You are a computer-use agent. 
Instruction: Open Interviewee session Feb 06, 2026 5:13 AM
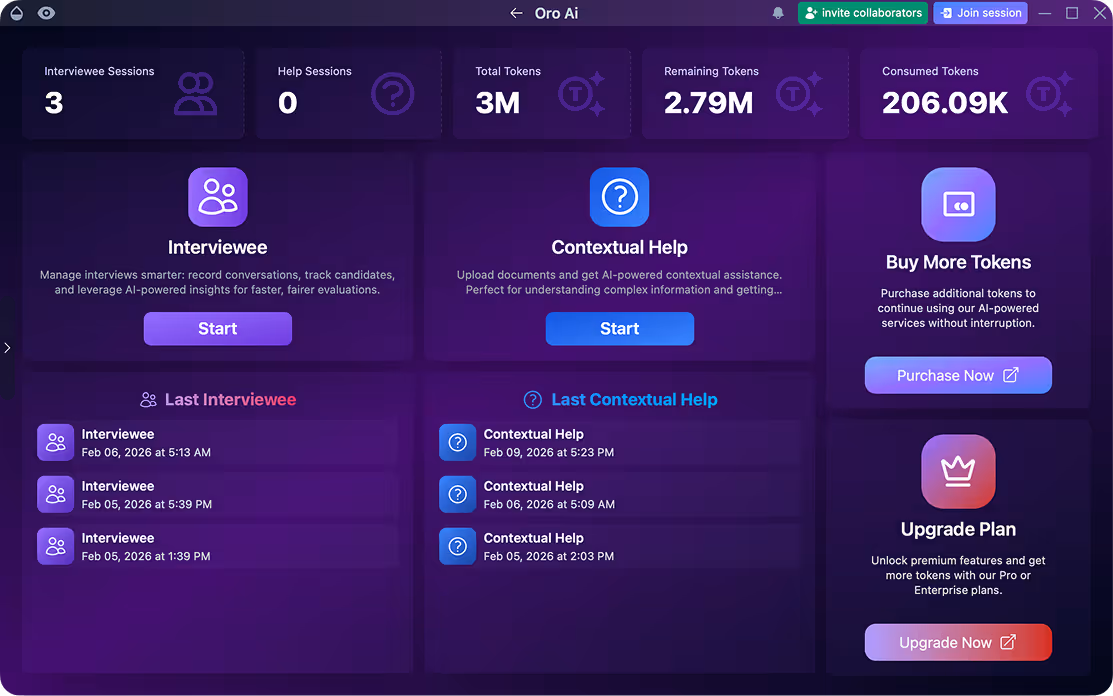(216, 443)
